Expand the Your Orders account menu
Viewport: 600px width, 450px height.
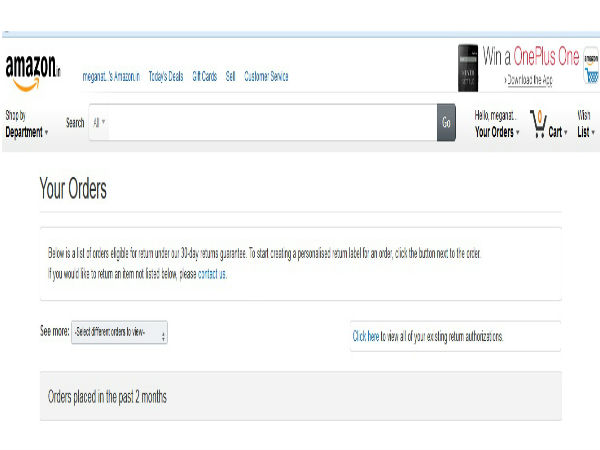click(497, 132)
